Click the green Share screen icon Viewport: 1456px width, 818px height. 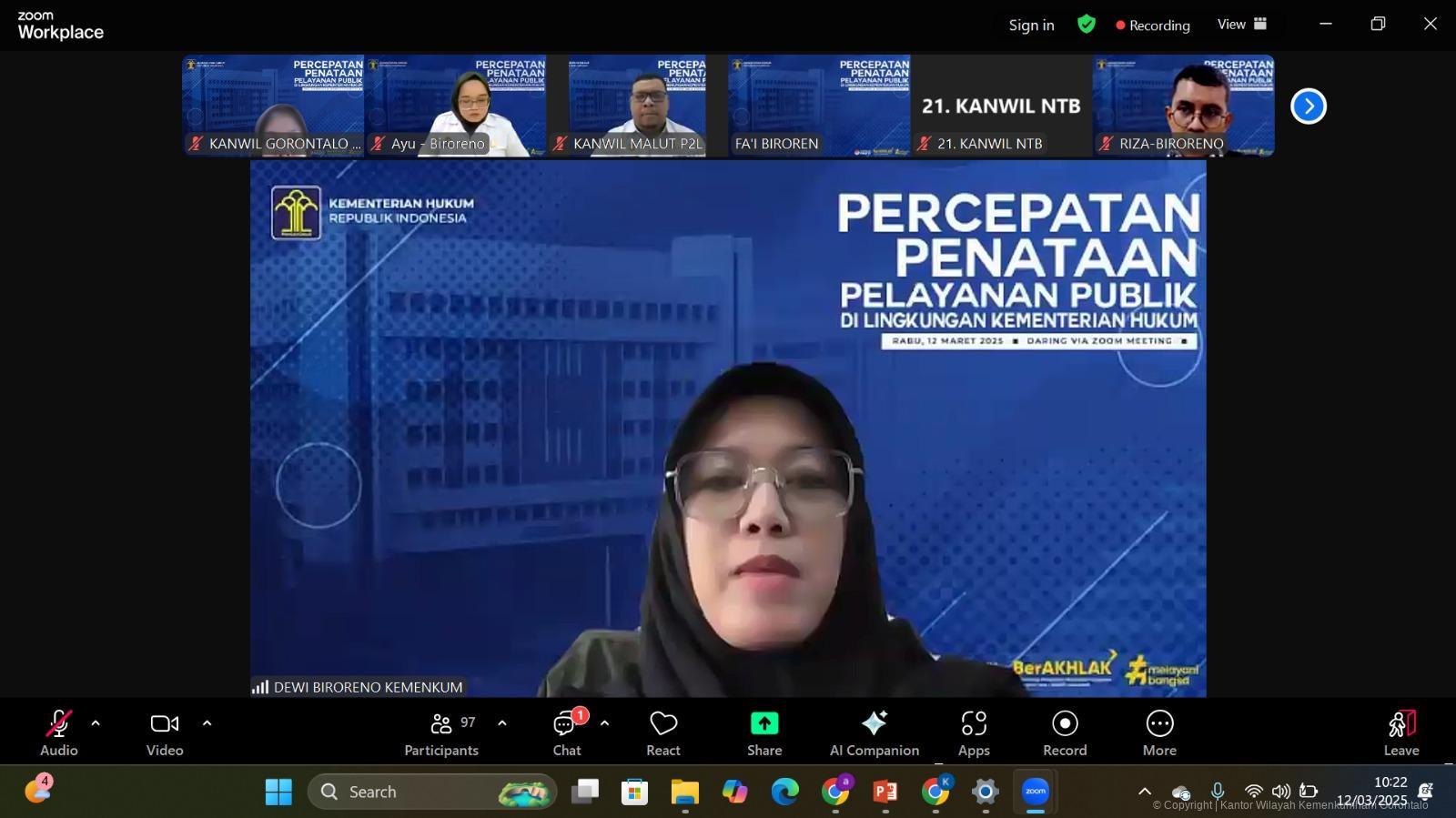click(764, 723)
